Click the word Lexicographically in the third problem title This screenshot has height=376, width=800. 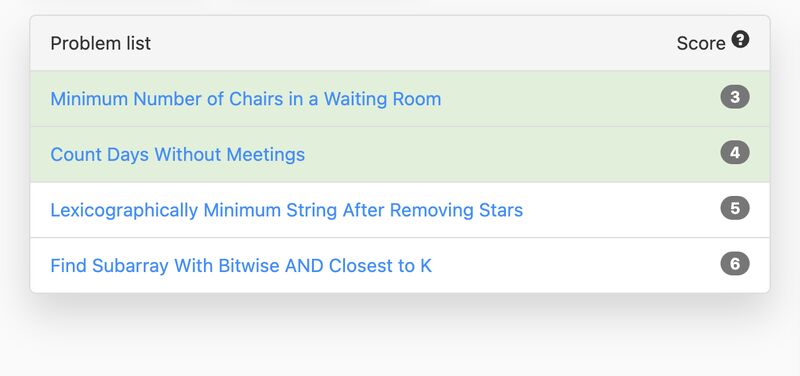[x=124, y=210]
